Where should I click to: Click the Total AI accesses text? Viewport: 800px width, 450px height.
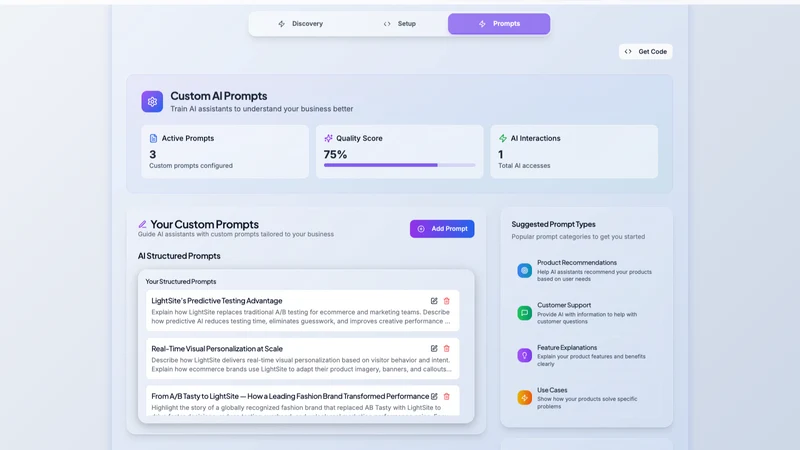[524, 166]
